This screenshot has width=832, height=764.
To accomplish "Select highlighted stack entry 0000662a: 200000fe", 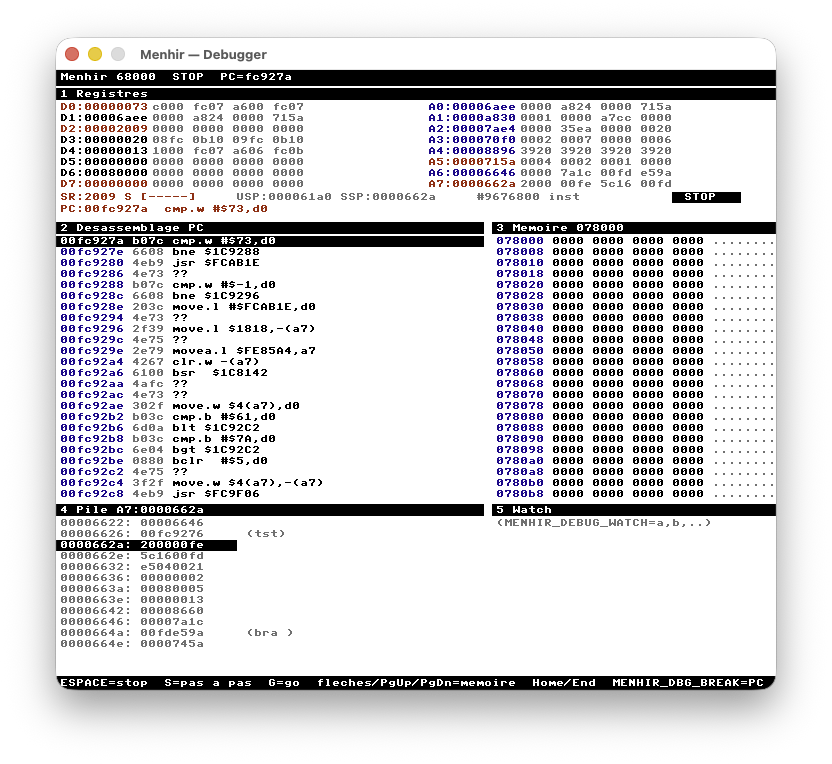I will coord(146,545).
